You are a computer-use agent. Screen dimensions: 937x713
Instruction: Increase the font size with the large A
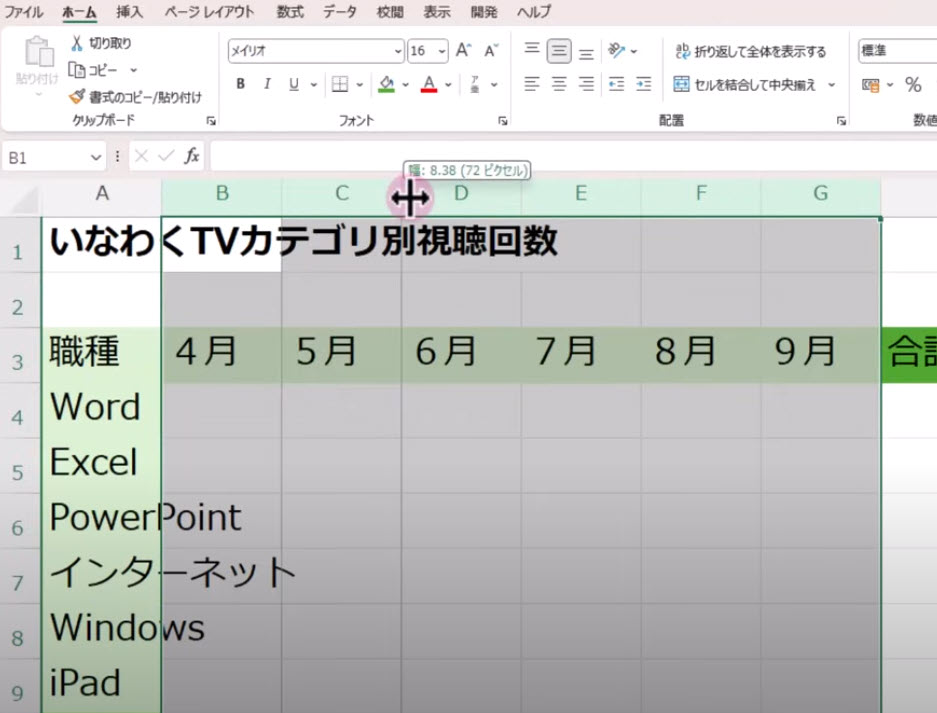click(x=463, y=51)
